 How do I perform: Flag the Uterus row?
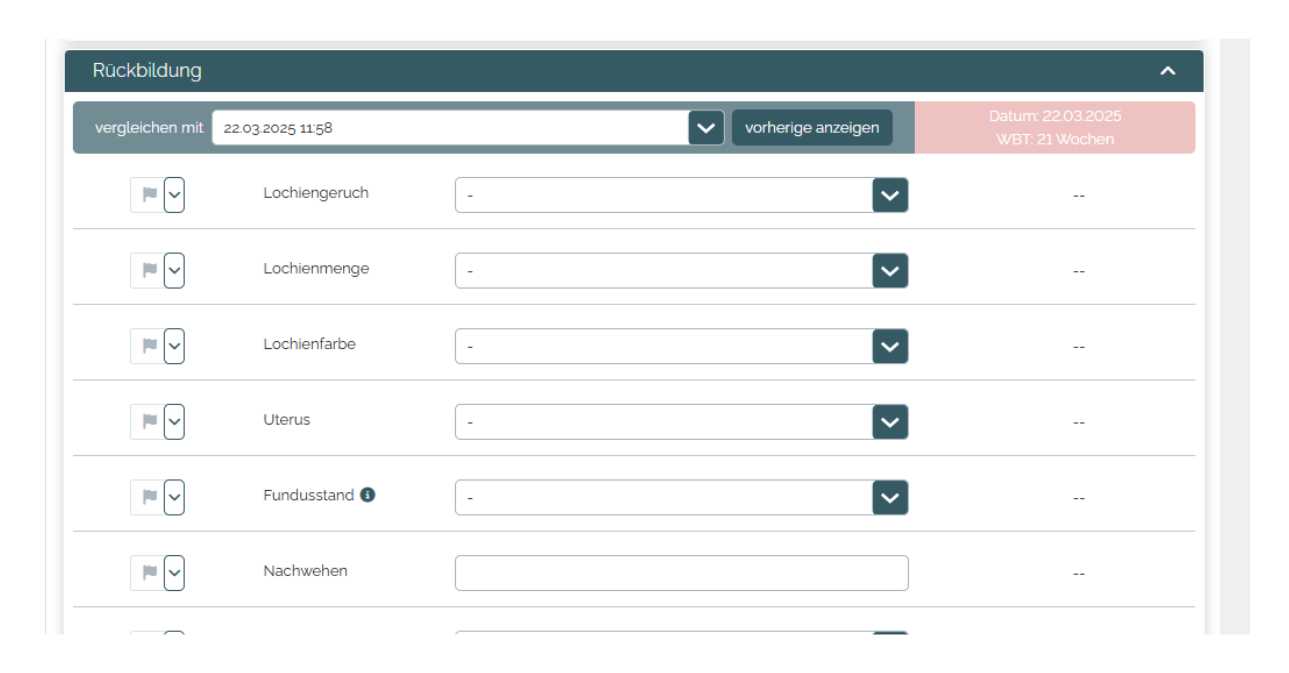(x=148, y=421)
